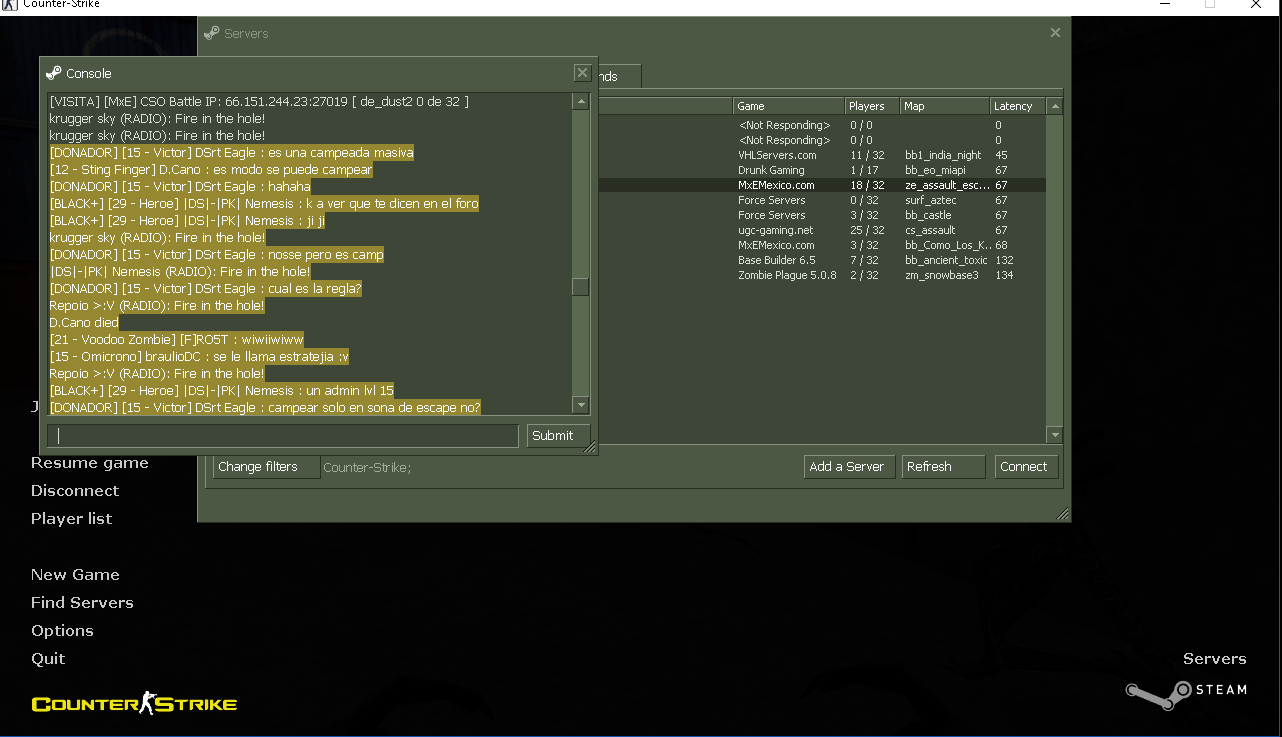Connect to the selected server

[1026, 467]
